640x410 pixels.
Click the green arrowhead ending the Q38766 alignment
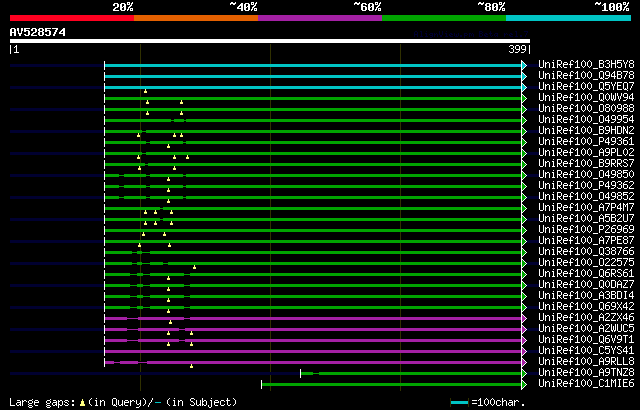pyautogui.click(x=524, y=253)
